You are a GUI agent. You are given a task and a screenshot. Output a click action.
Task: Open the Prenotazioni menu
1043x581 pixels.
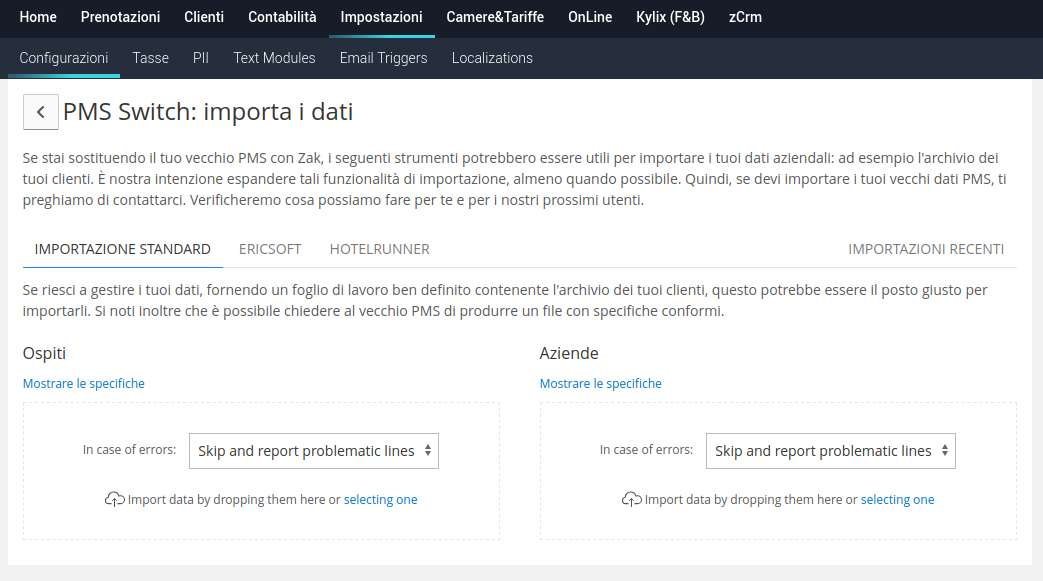coord(120,17)
